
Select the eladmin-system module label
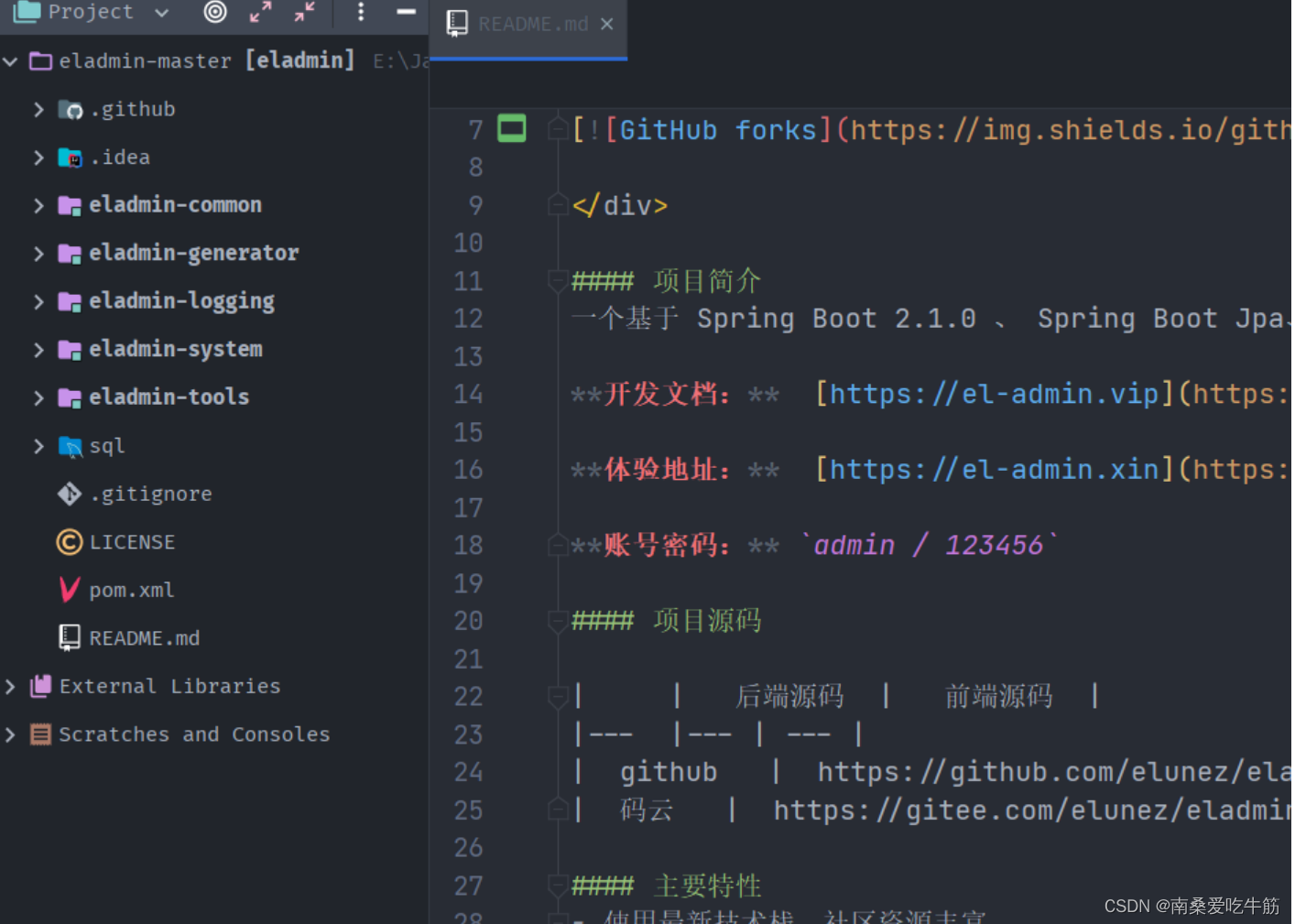pyautogui.click(x=176, y=350)
